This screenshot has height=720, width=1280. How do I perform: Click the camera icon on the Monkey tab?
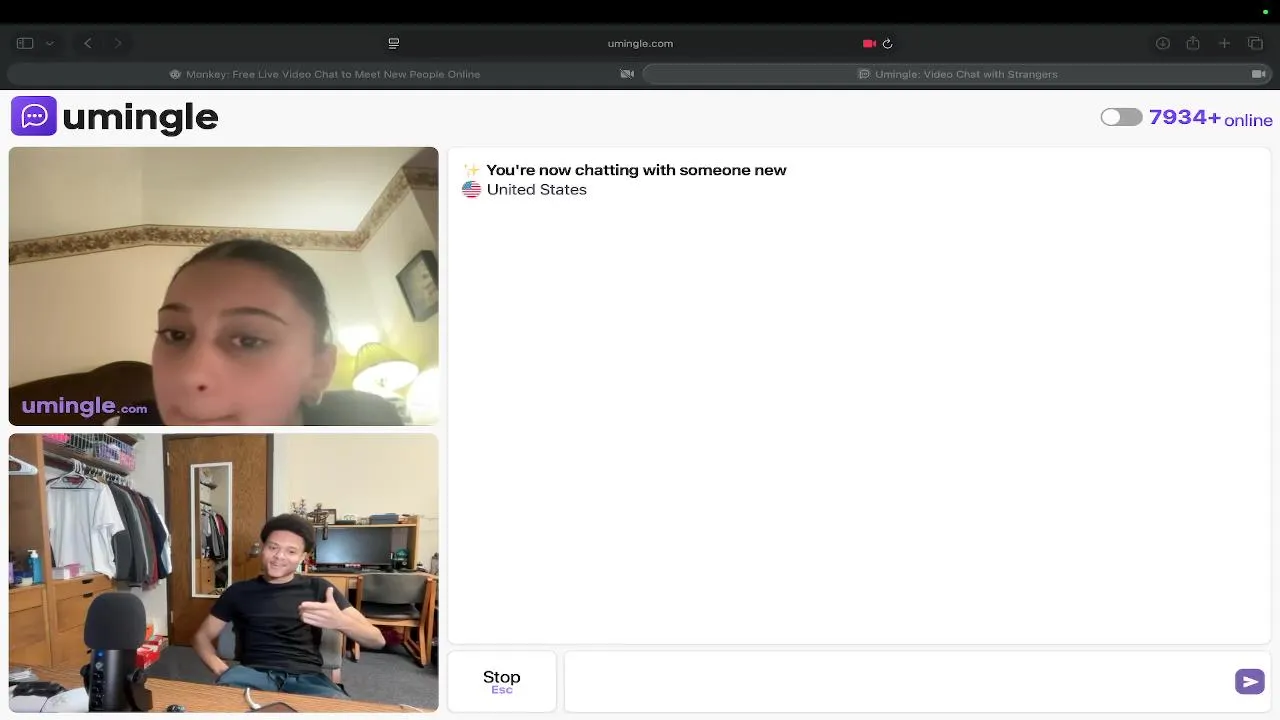pyautogui.click(x=627, y=74)
